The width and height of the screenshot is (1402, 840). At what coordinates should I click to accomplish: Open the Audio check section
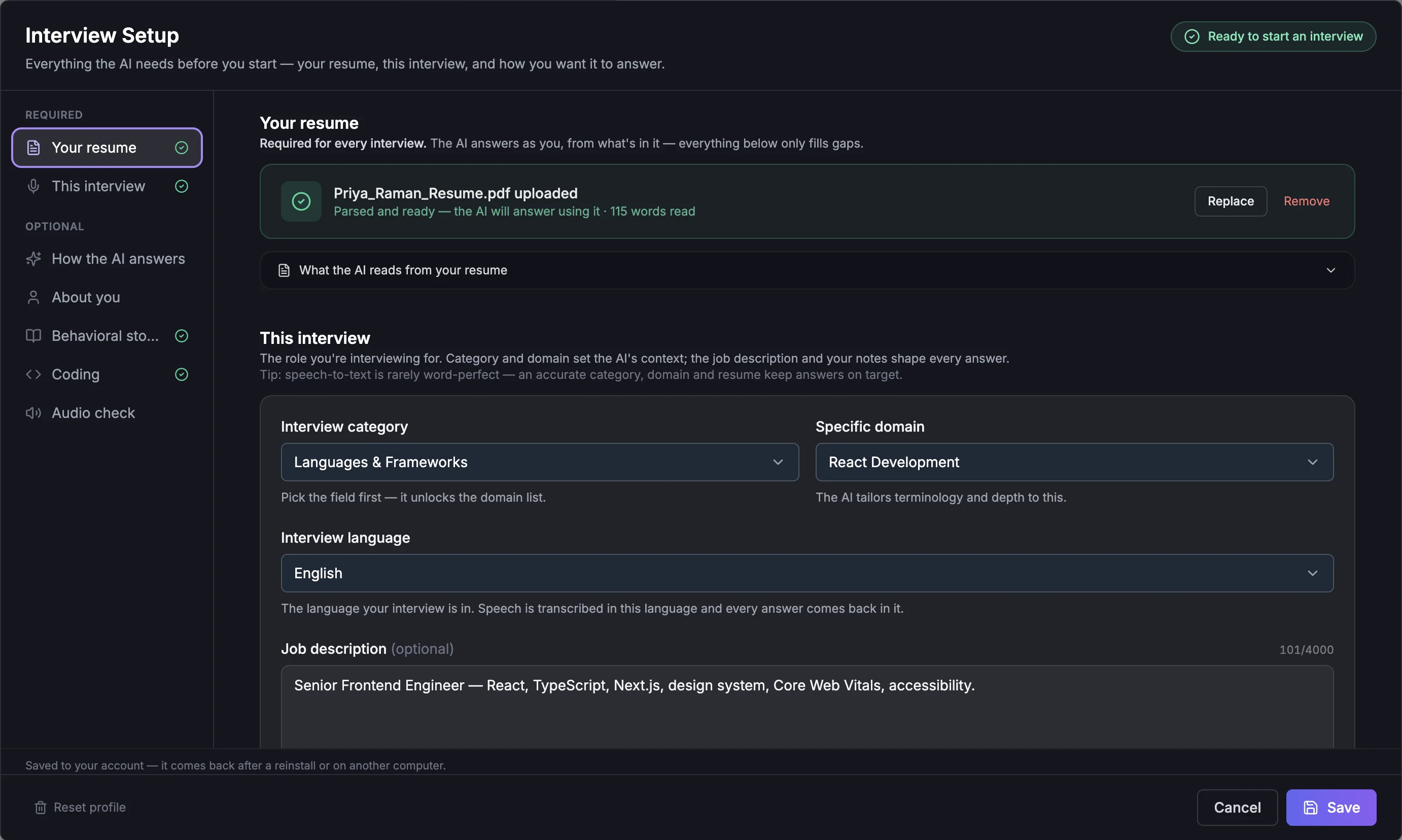coord(107,412)
